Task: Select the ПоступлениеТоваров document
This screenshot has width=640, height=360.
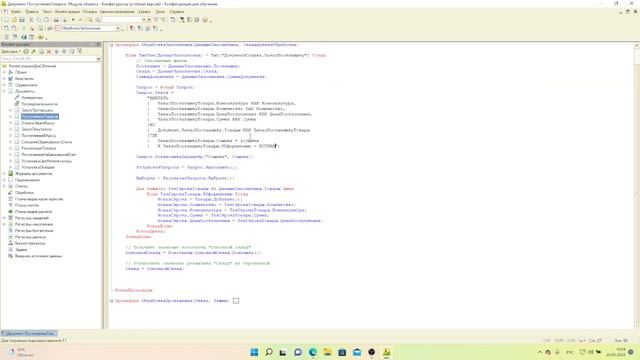Action: [40, 117]
